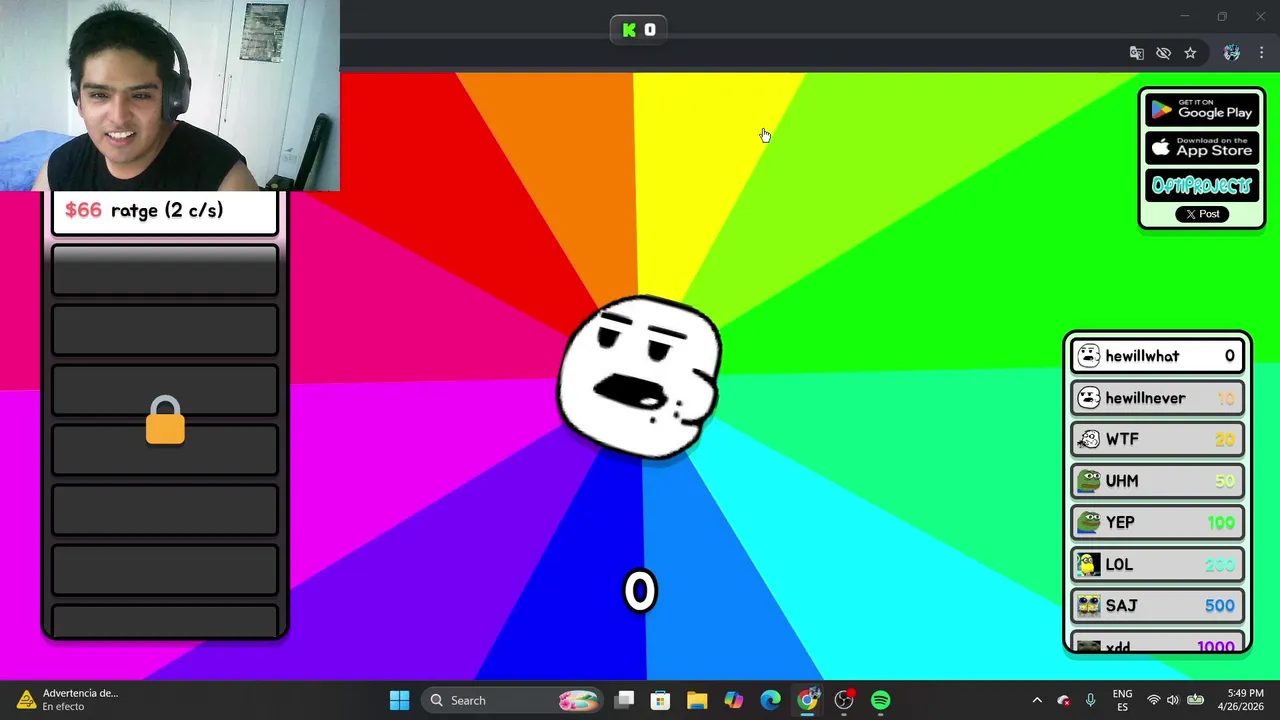
Task: Open the Chrome taskbar icon
Action: pos(807,700)
